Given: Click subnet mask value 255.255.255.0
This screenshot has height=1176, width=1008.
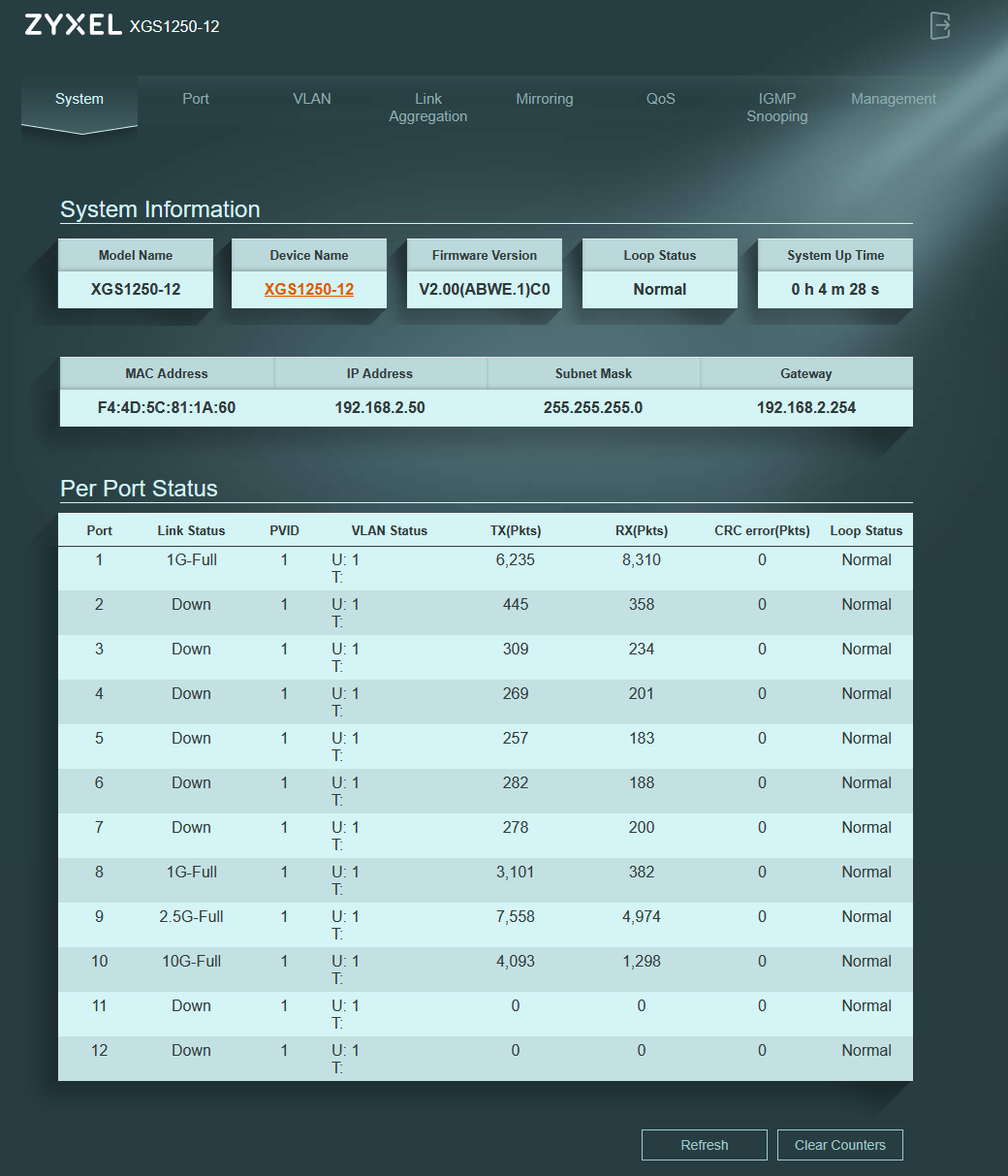Looking at the screenshot, I should (593, 407).
